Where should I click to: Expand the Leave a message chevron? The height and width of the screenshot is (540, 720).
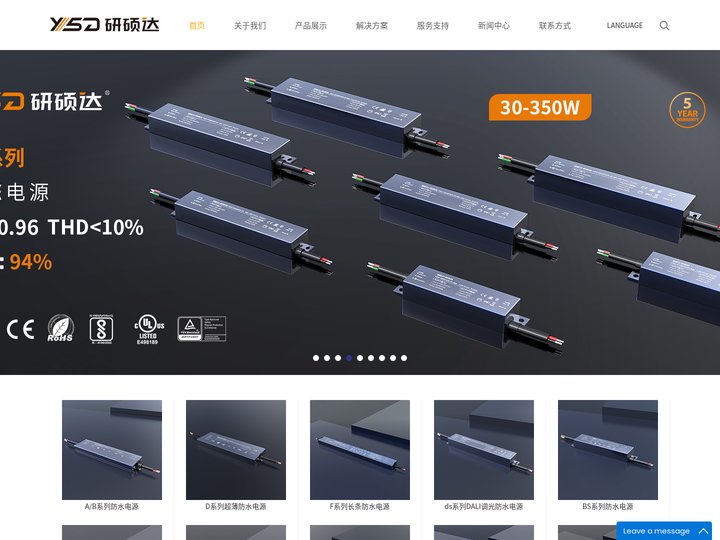tap(703, 531)
